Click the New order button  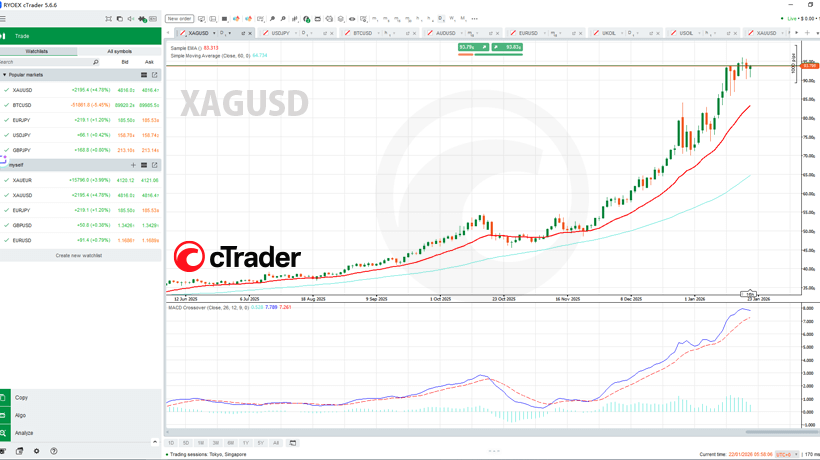coord(179,18)
